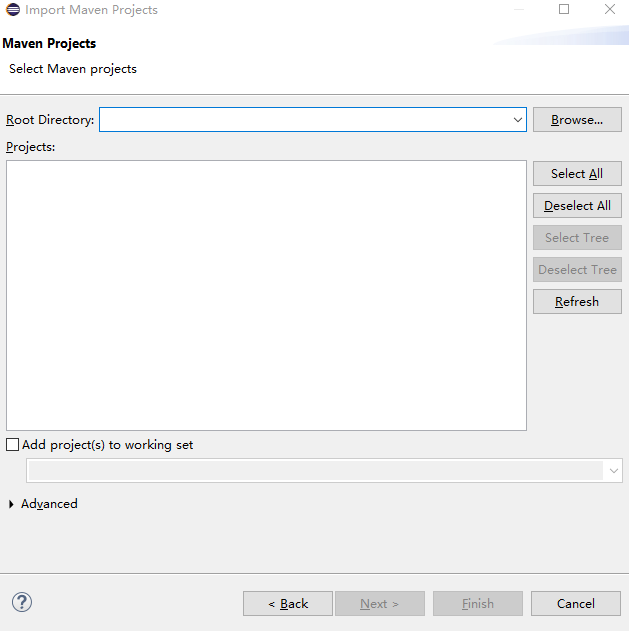Viewport: 629px width, 631px height.
Task: Click the Refresh button
Action: [577, 301]
